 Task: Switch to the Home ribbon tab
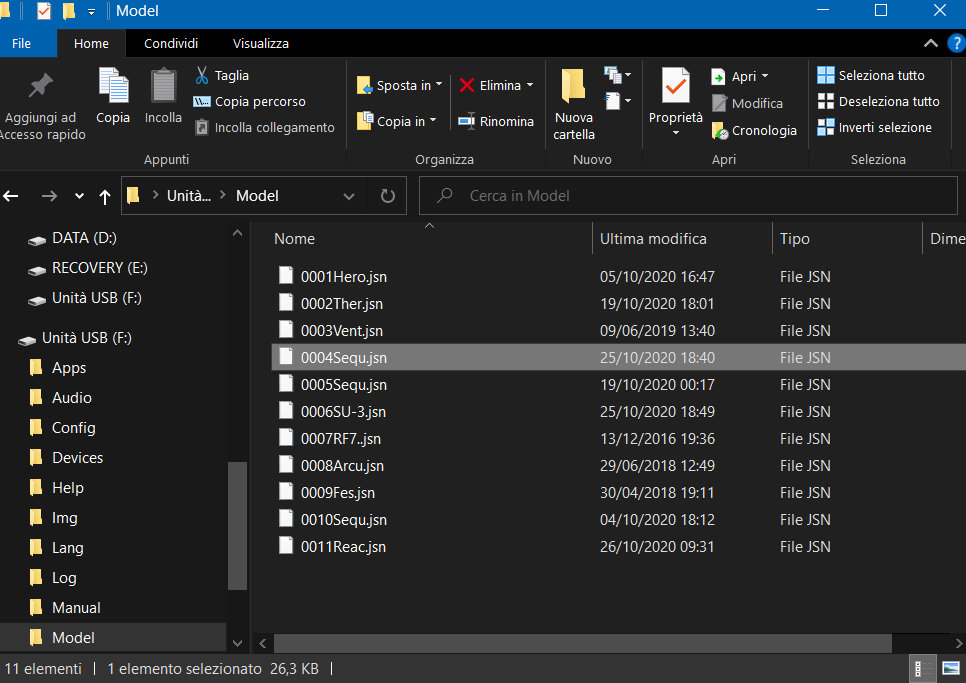91,43
